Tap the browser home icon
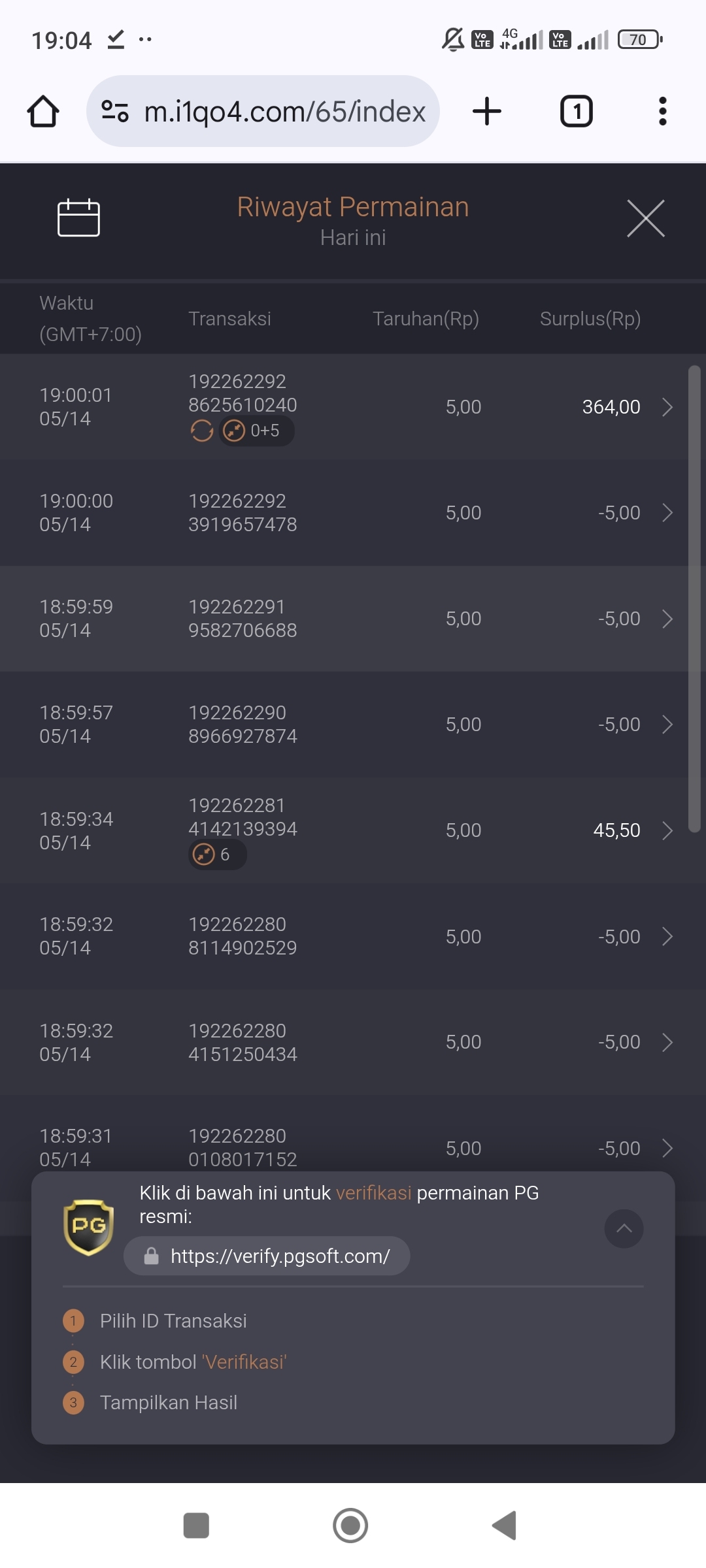706x1568 pixels. pos(43,111)
